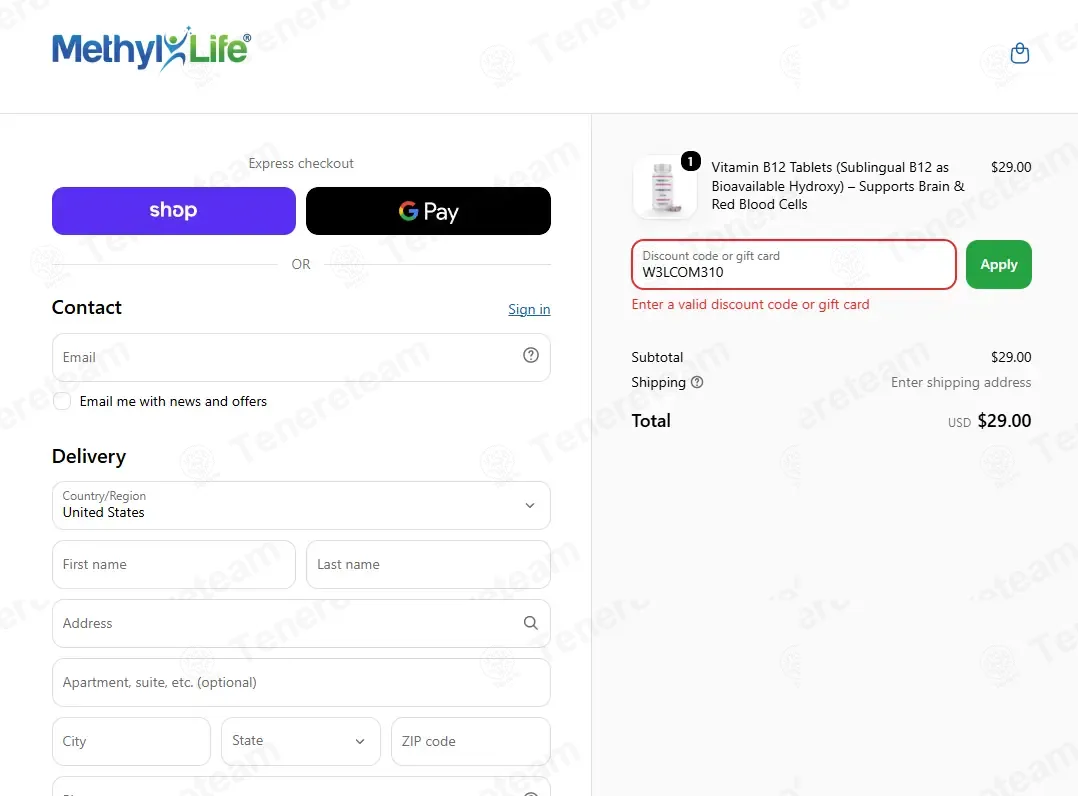1078x796 pixels.
Task: Select the Last name field
Action: coord(428,564)
